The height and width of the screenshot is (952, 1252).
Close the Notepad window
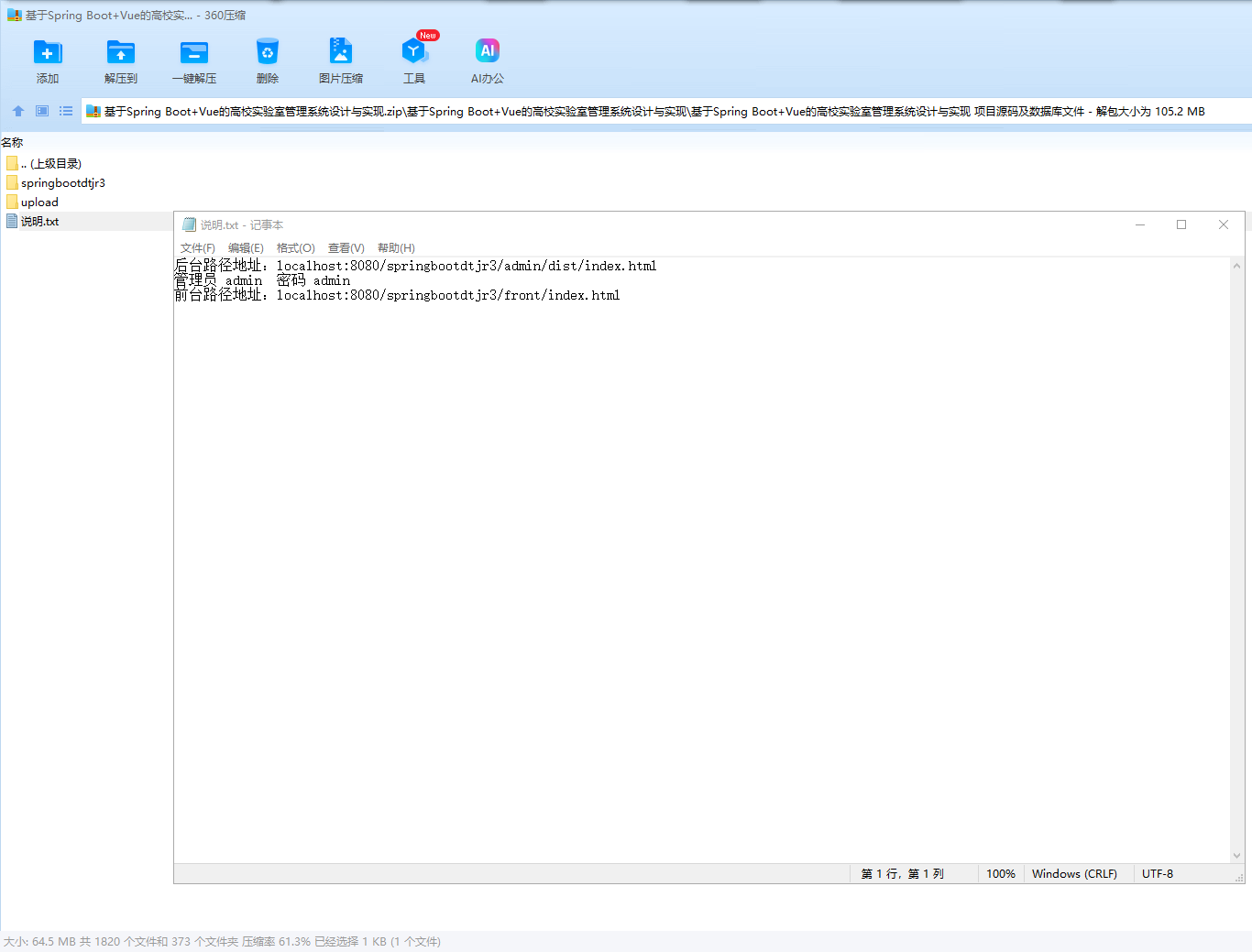pos(1224,224)
